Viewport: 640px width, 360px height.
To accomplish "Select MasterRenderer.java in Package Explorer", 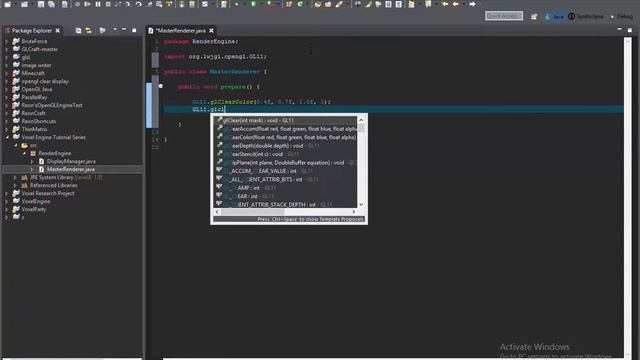I will [71, 169].
